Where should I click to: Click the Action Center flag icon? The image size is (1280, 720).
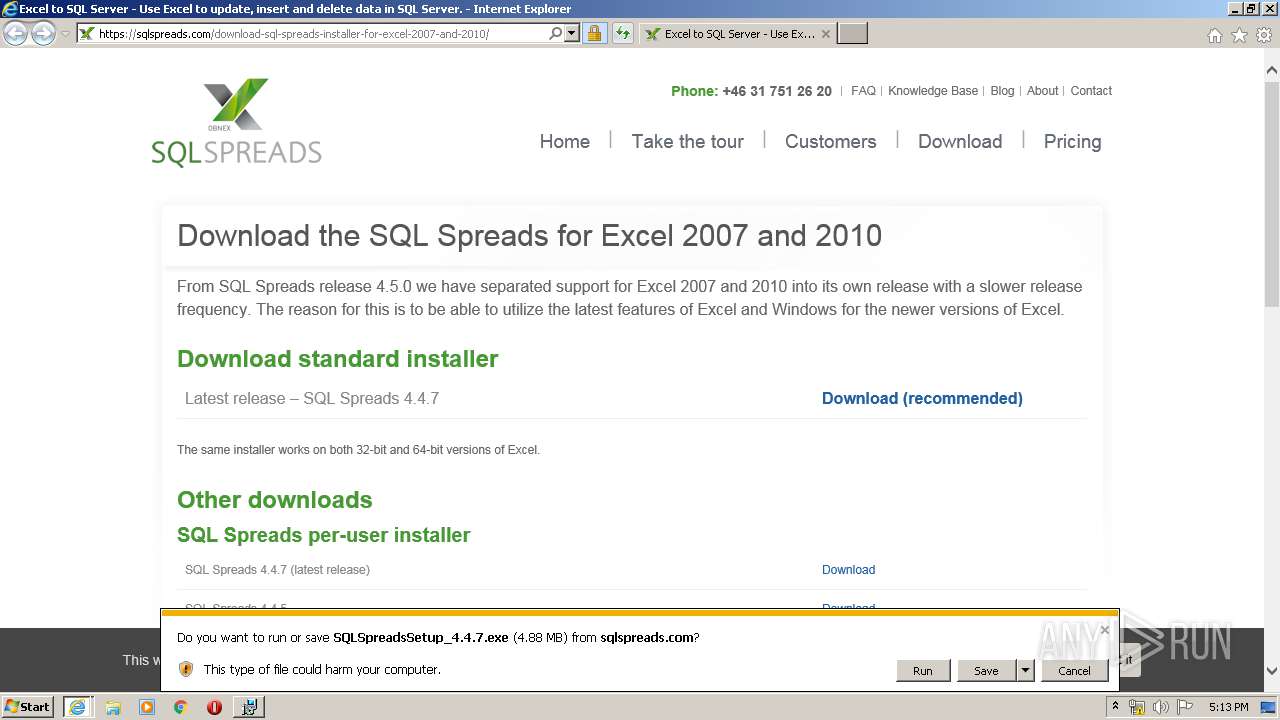[x=1185, y=707]
